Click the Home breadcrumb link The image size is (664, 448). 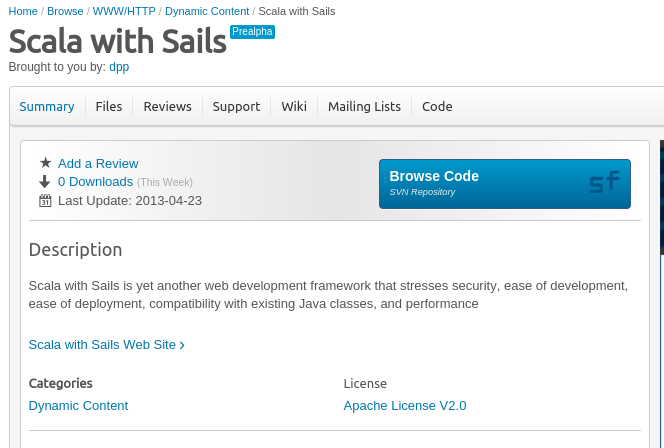(x=23, y=11)
